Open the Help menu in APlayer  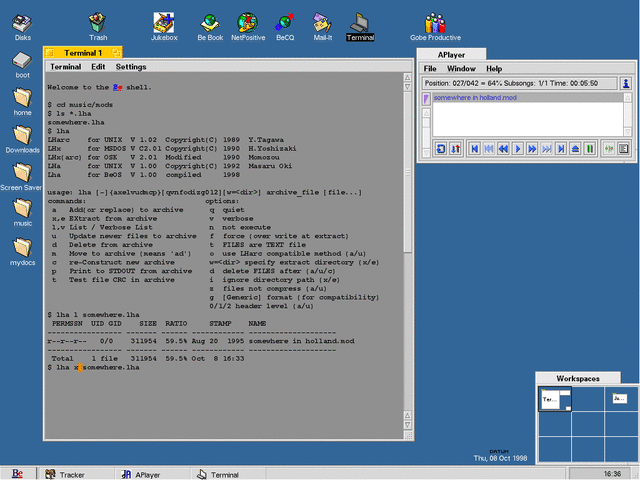[x=494, y=69]
